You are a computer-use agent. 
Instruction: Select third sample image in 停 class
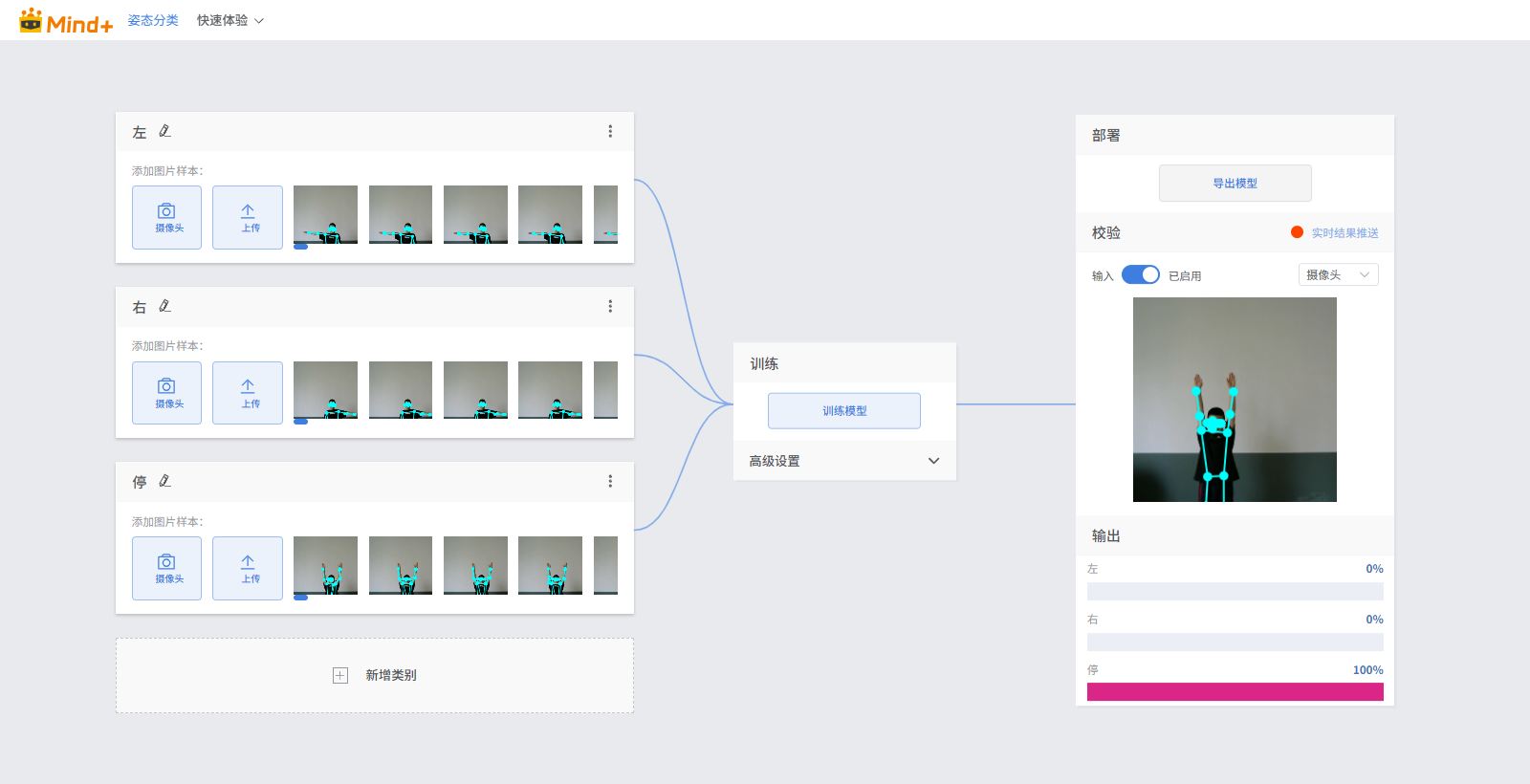tap(475, 565)
